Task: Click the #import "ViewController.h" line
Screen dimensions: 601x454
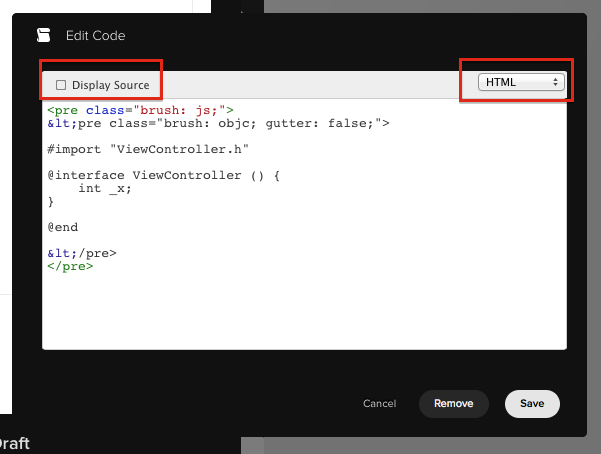Action: point(148,149)
